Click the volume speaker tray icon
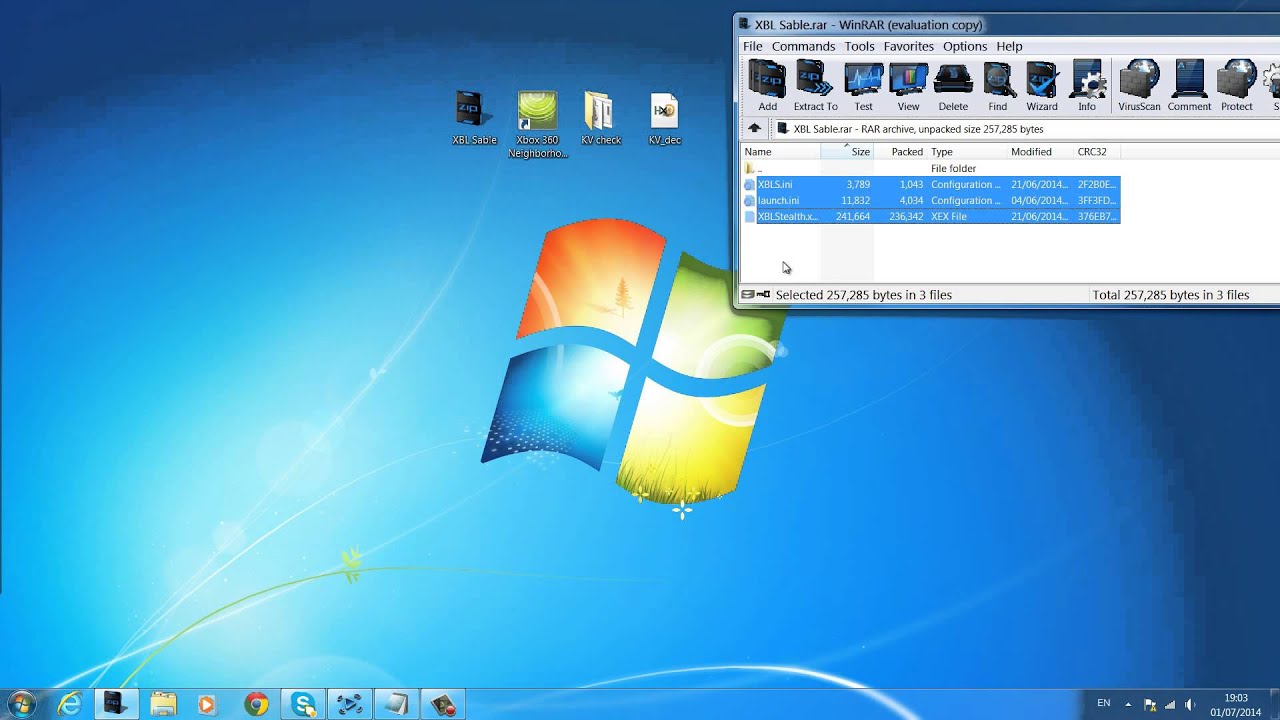This screenshot has width=1280, height=720. (x=1190, y=704)
